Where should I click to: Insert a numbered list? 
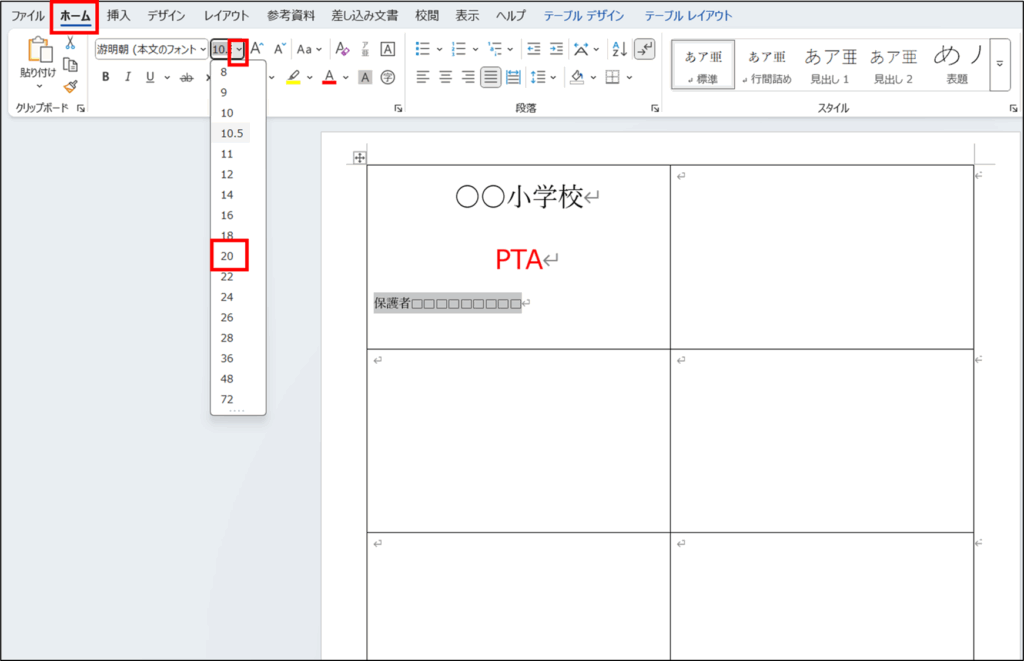coord(459,49)
